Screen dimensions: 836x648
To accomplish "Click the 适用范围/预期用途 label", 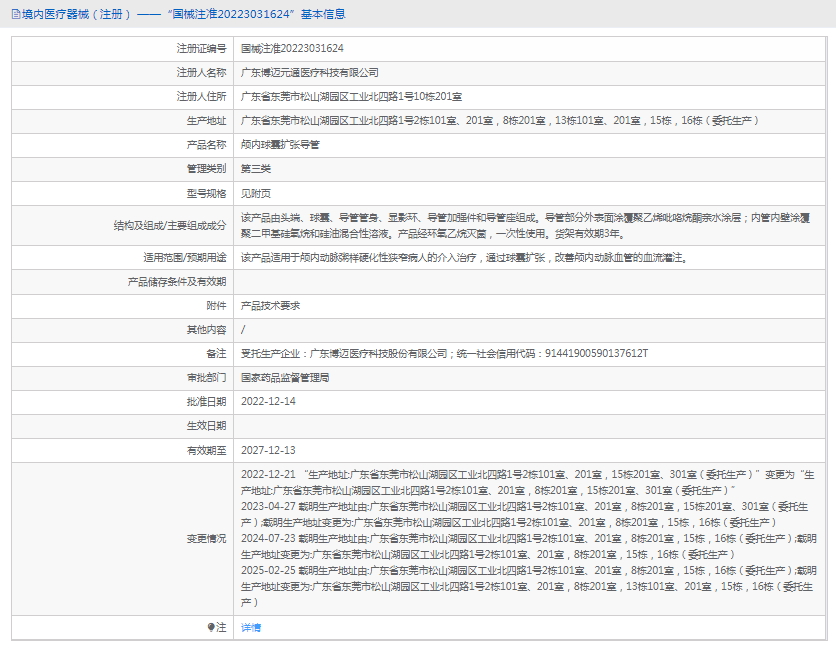I will [x=184, y=258].
